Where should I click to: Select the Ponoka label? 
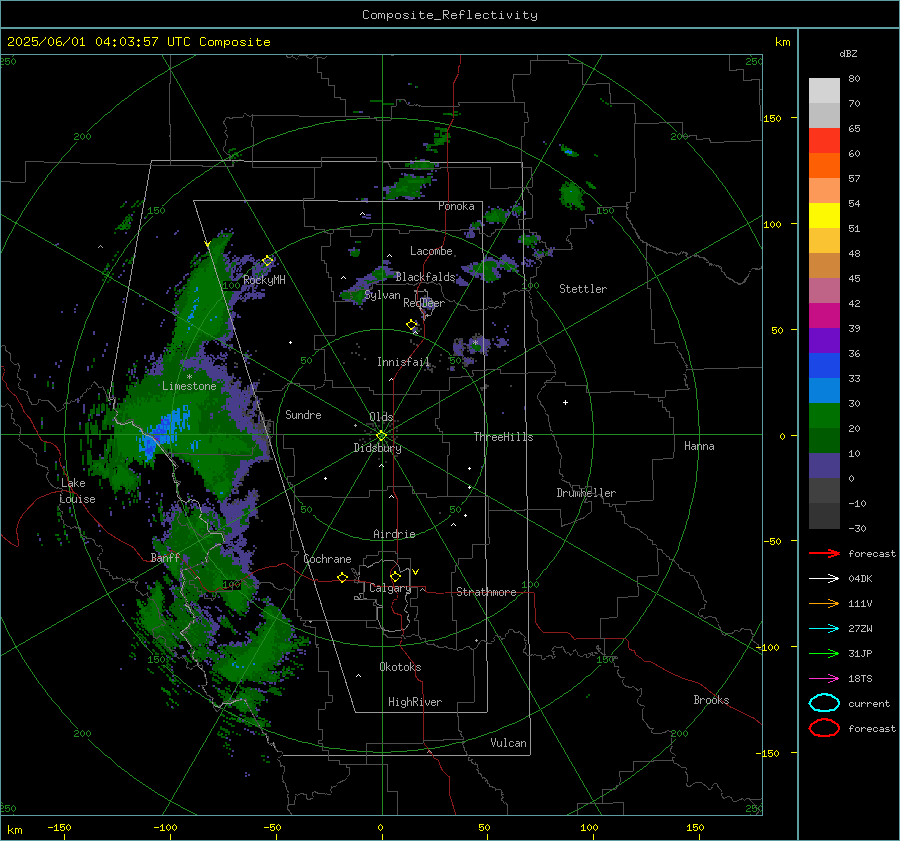(456, 206)
